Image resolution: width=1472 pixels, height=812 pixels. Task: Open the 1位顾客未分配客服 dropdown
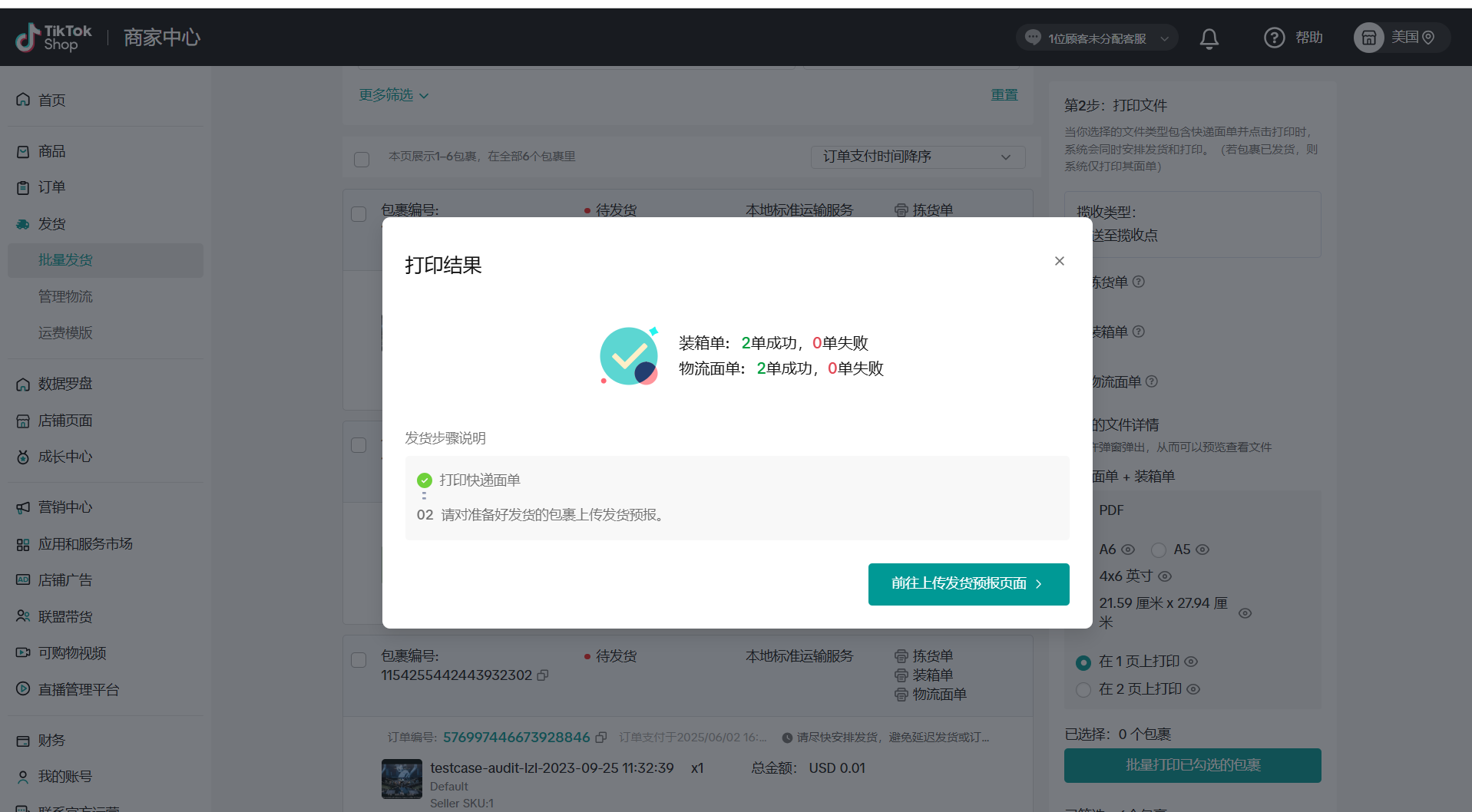point(1097,38)
